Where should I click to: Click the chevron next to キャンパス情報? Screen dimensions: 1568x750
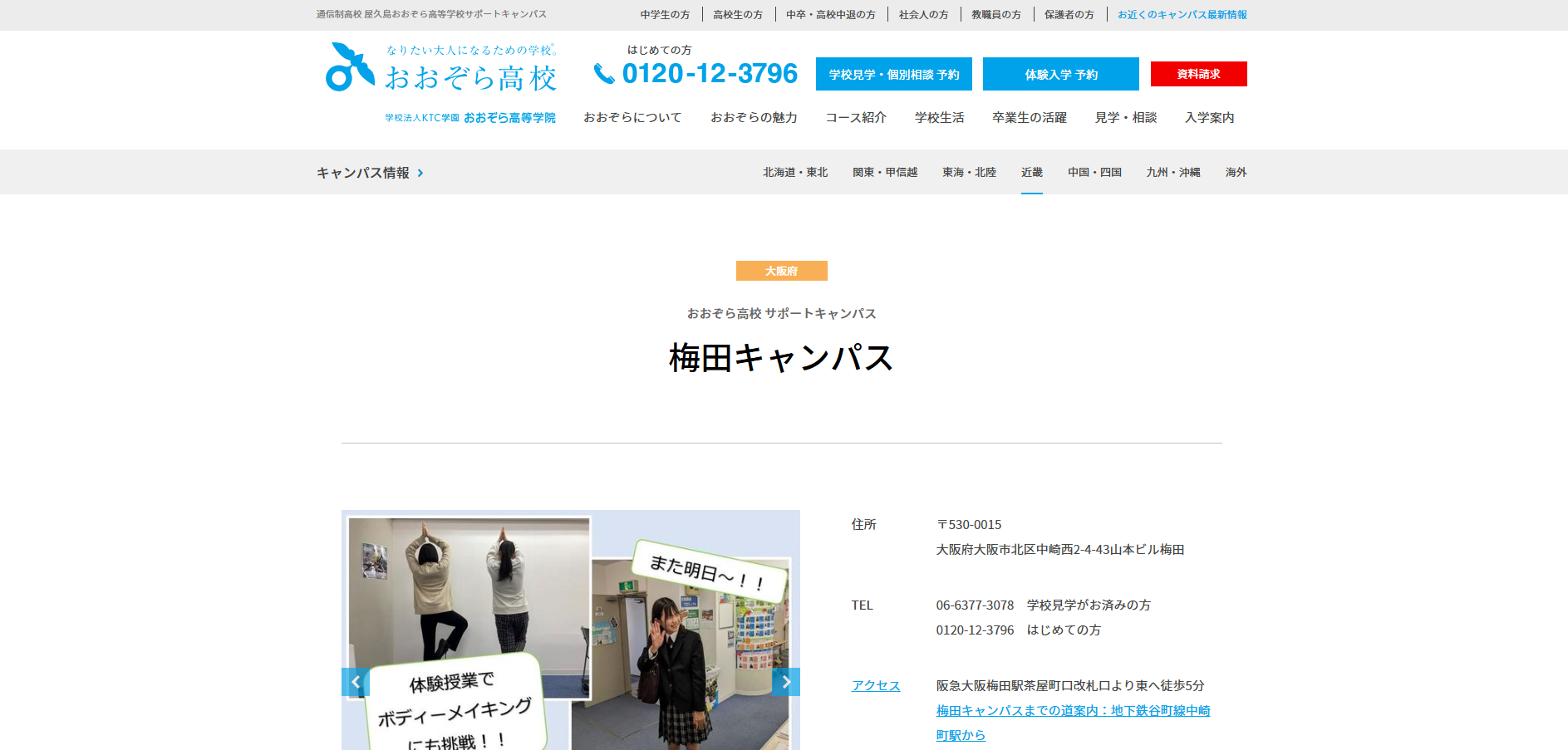pyautogui.click(x=420, y=173)
